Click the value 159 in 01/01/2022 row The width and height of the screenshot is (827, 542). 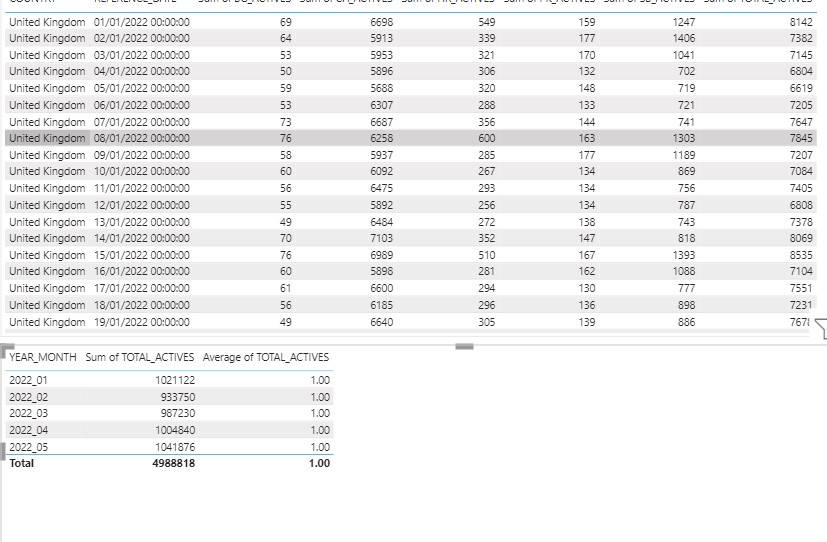pos(587,22)
